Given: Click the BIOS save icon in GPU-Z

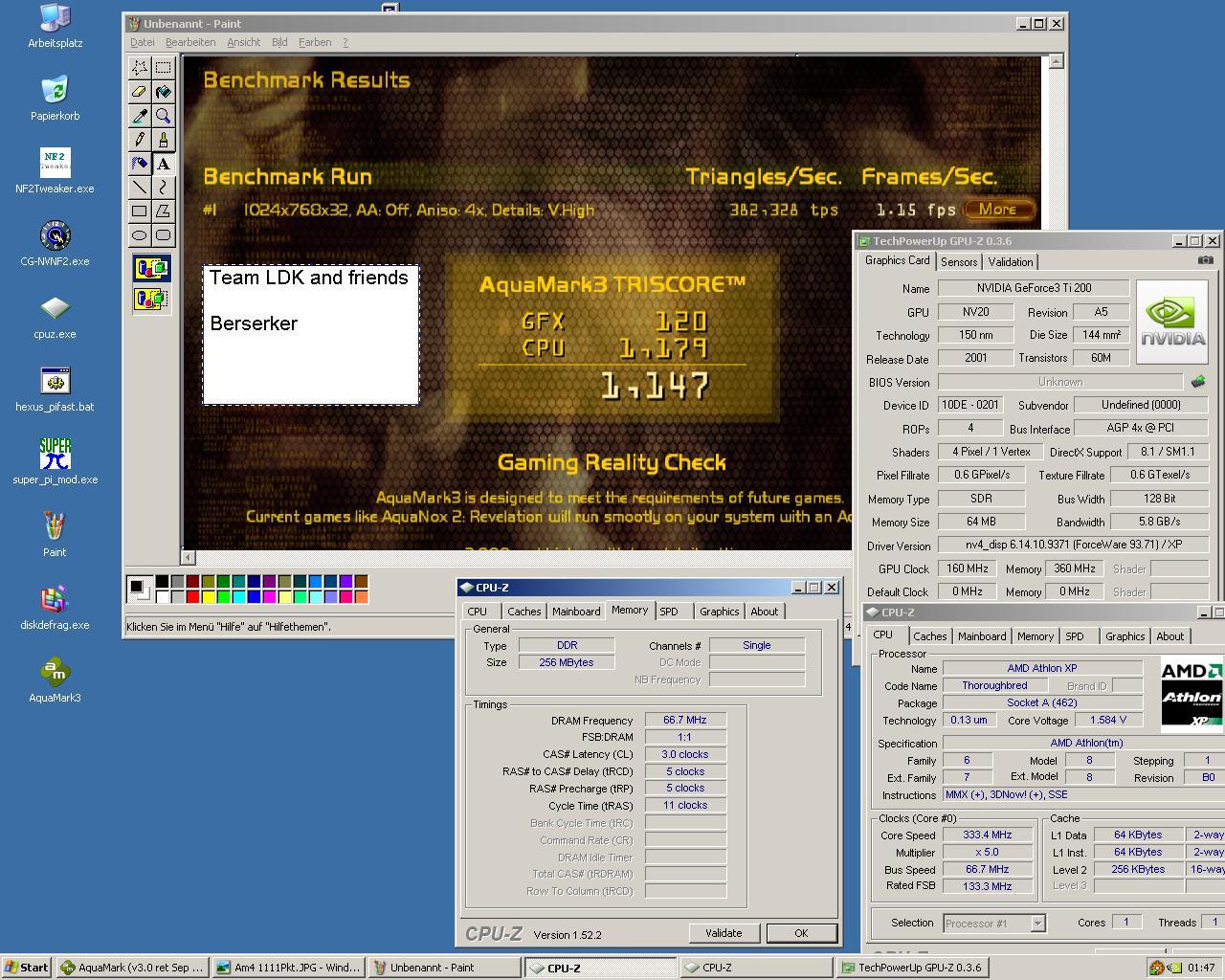Looking at the screenshot, I should tap(1197, 382).
